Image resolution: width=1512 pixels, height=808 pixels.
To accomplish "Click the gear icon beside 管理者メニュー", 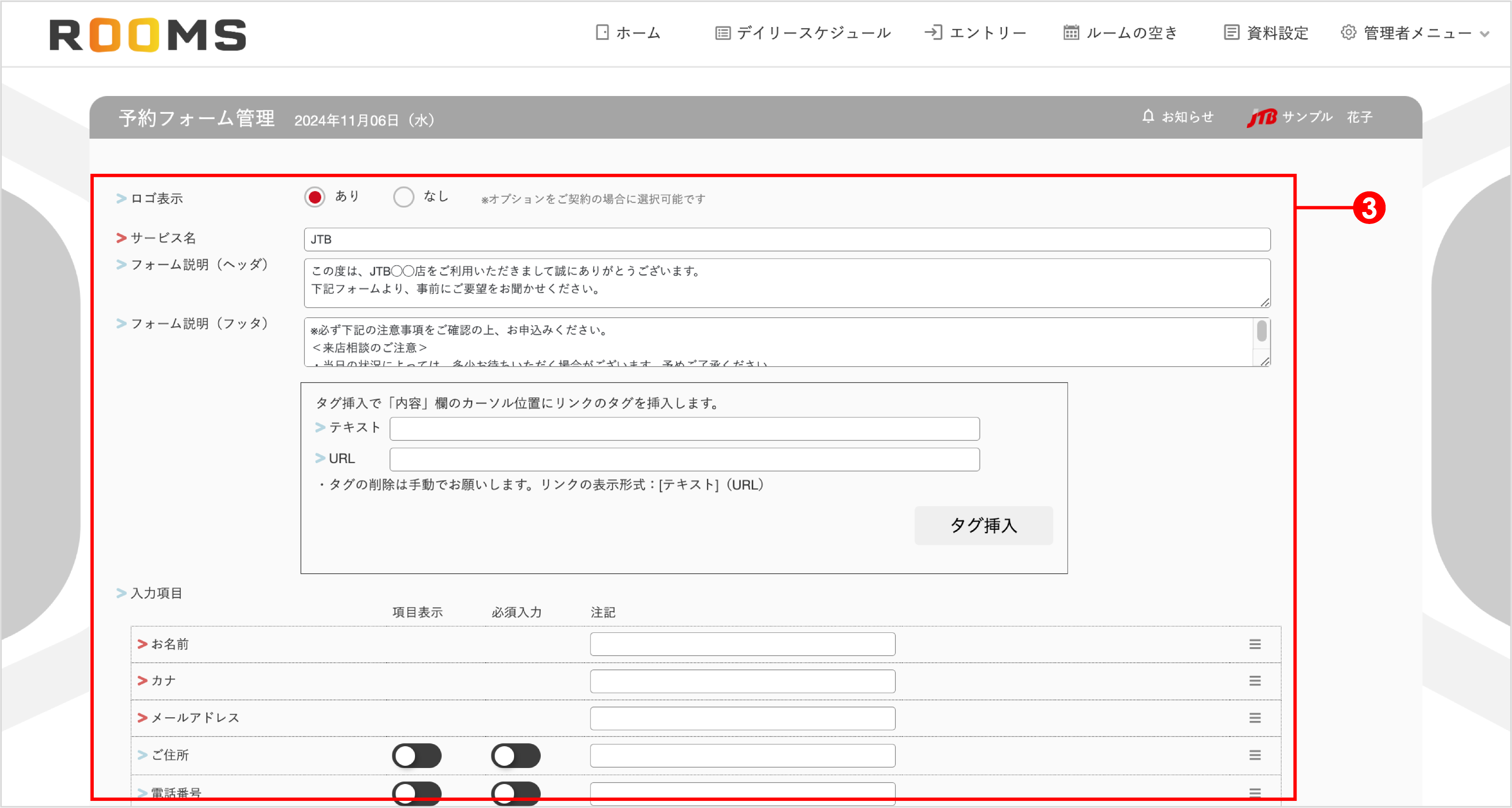I will (x=1347, y=33).
